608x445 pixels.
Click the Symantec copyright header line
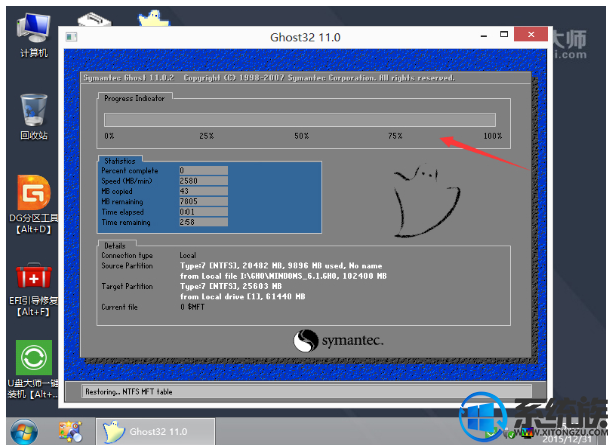(x=269, y=78)
